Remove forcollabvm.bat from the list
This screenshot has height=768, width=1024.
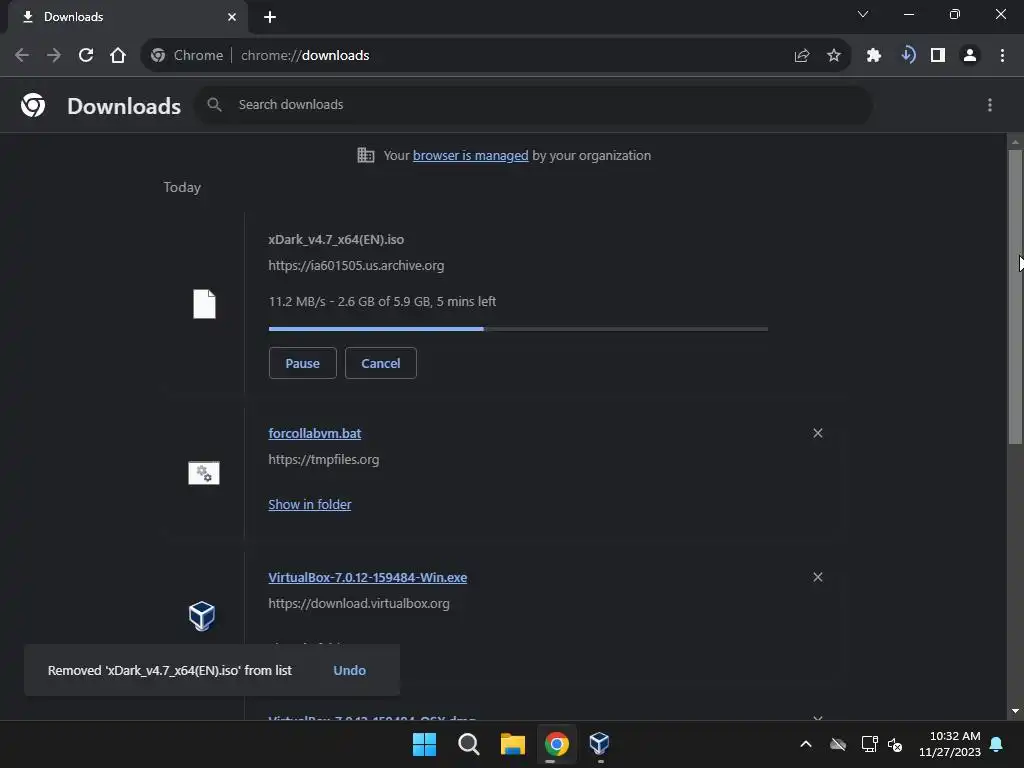pyautogui.click(x=818, y=433)
